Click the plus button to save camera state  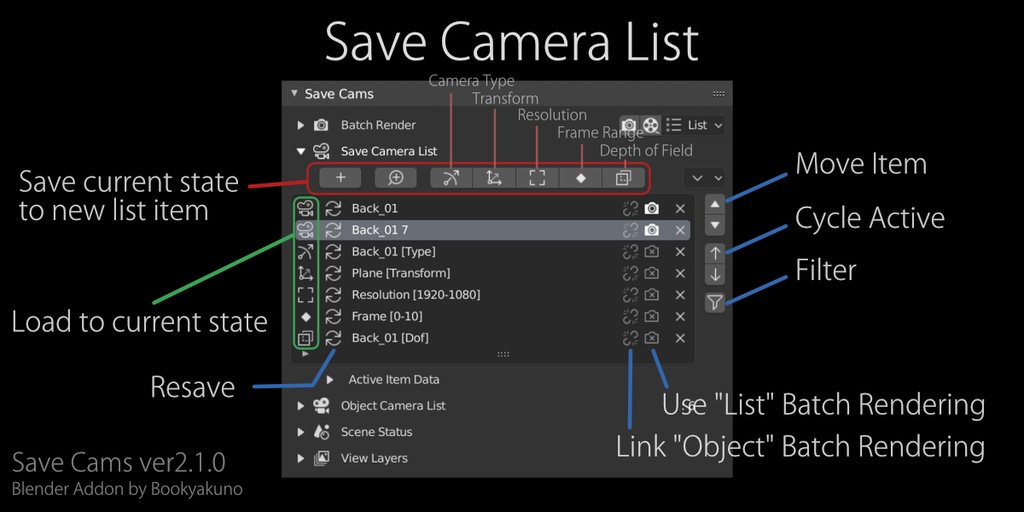(x=340, y=178)
